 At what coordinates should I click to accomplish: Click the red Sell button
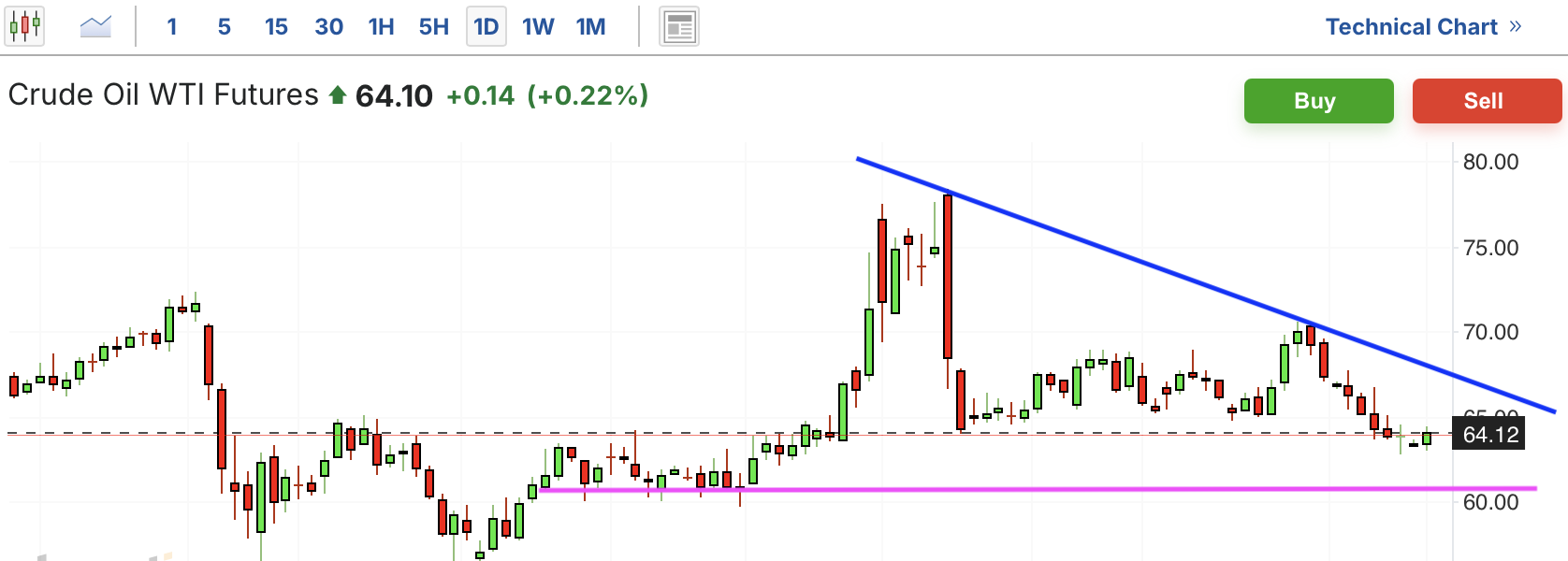pos(1487,101)
